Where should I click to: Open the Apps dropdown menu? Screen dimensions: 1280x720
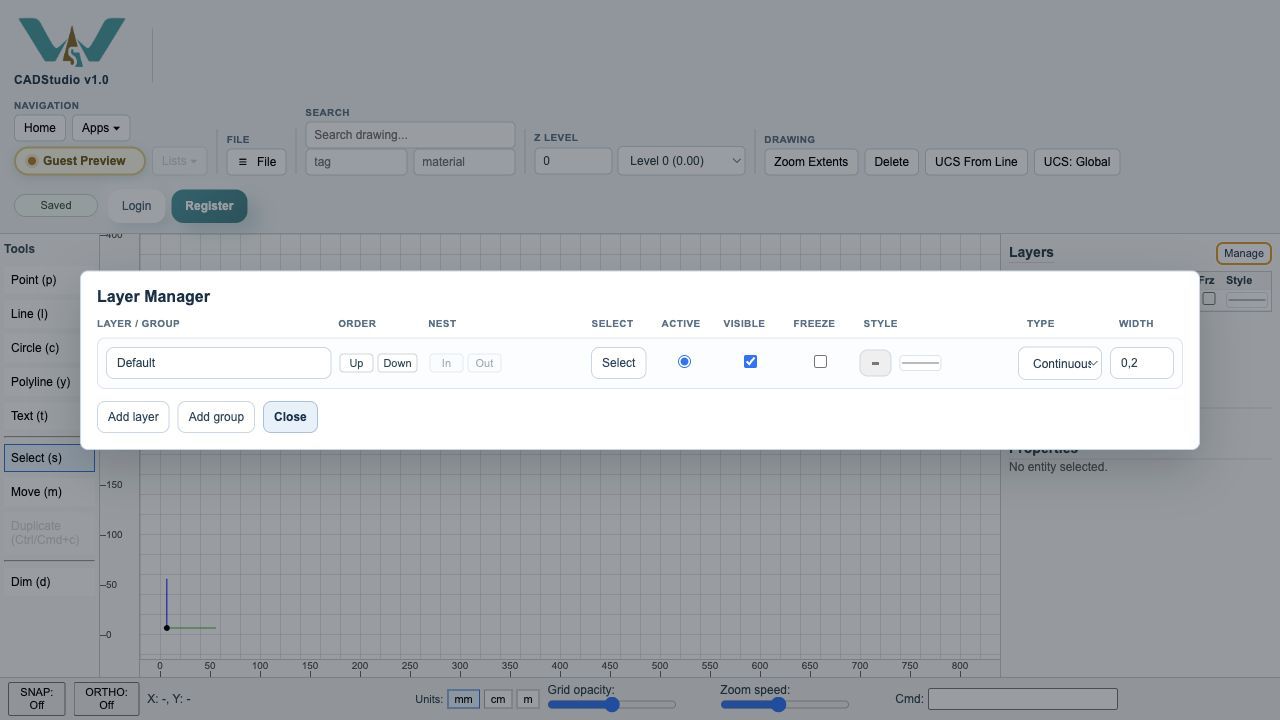(x=100, y=128)
